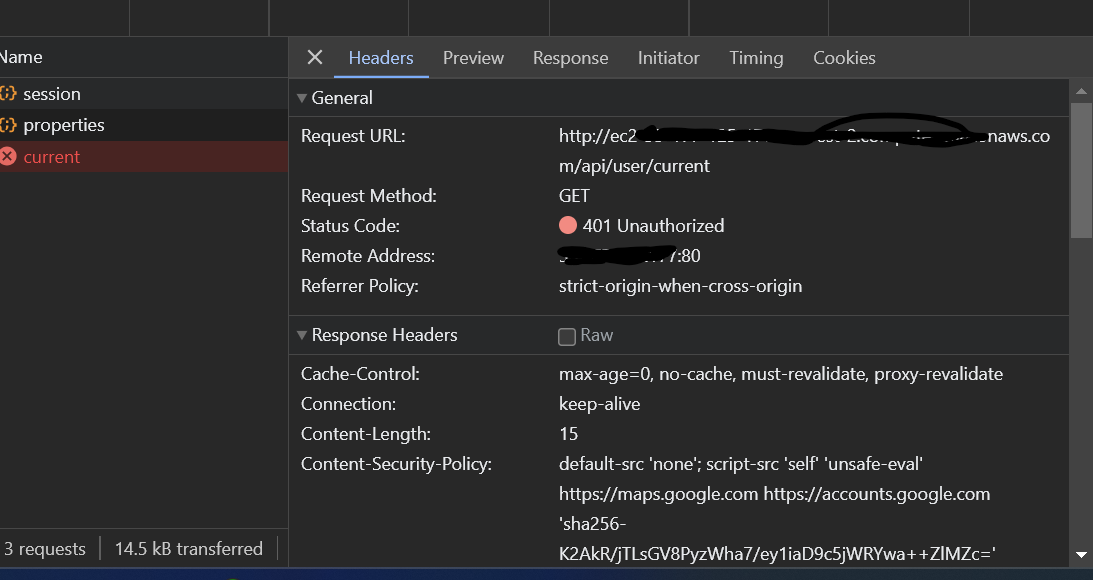The width and height of the screenshot is (1093, 580).
Task: Enable the Raw response headers checkbox
Action: pyautogui.click(x=567, y=336)
